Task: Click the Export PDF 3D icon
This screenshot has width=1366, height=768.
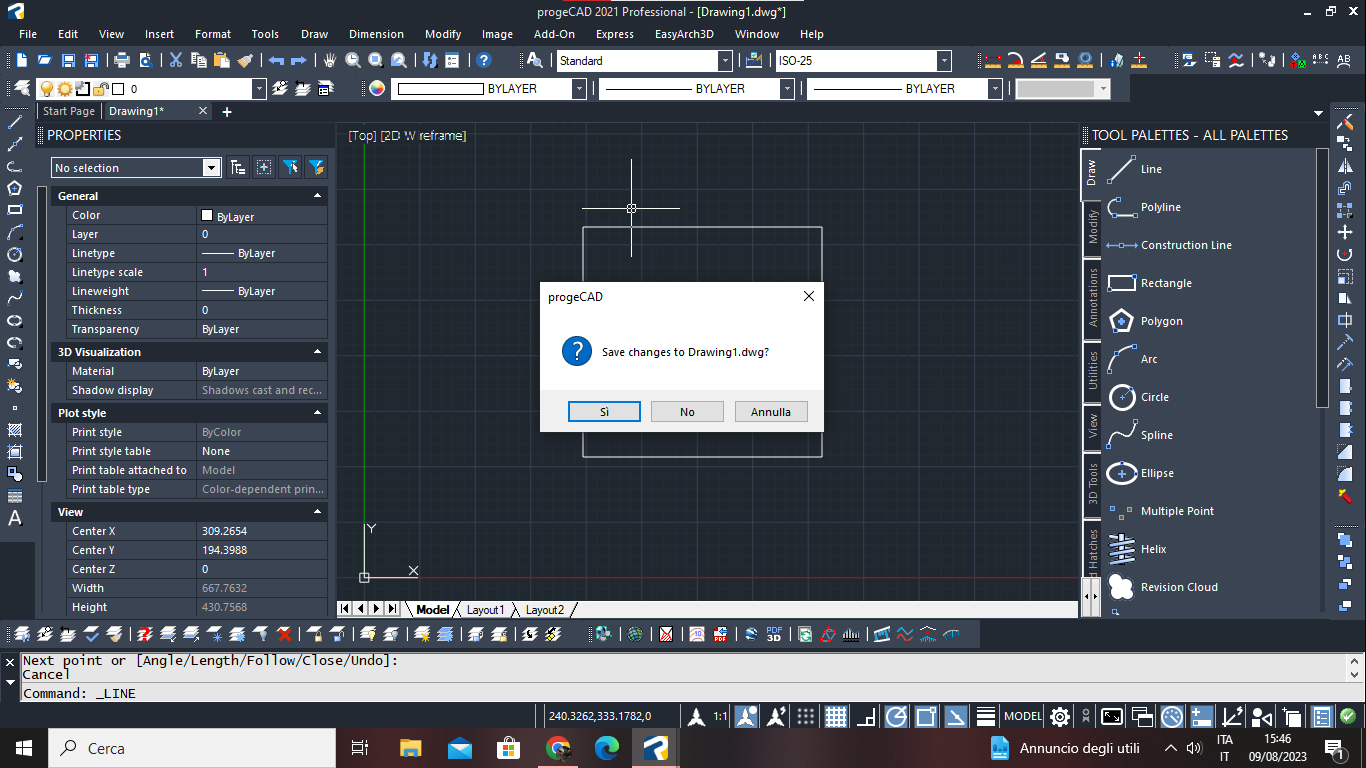Action: coord(774,634)
